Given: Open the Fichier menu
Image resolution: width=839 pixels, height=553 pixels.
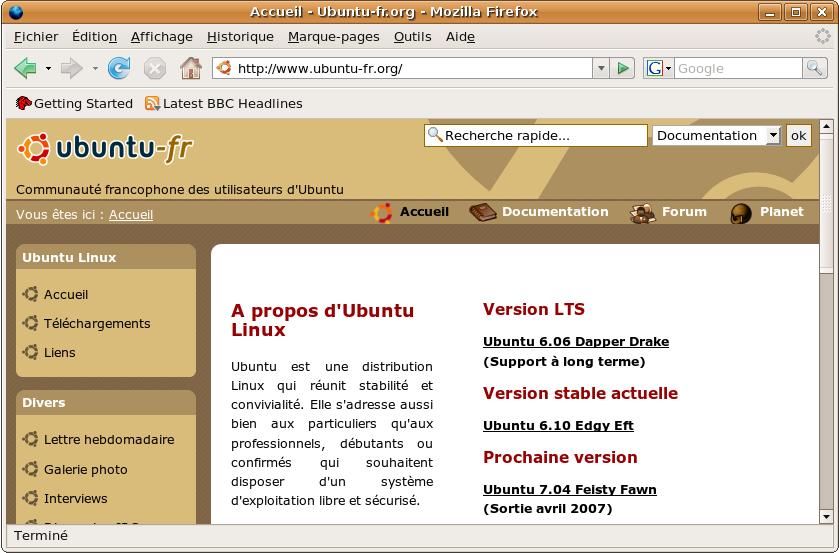Looking at the screenshot, I should click(36, 36).
